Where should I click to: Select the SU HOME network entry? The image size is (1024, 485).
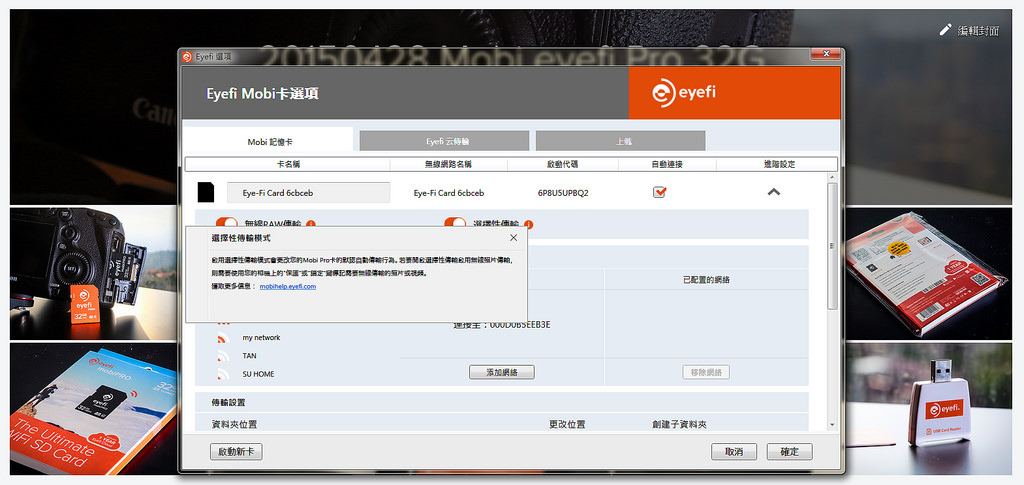(x=258, y=375)
